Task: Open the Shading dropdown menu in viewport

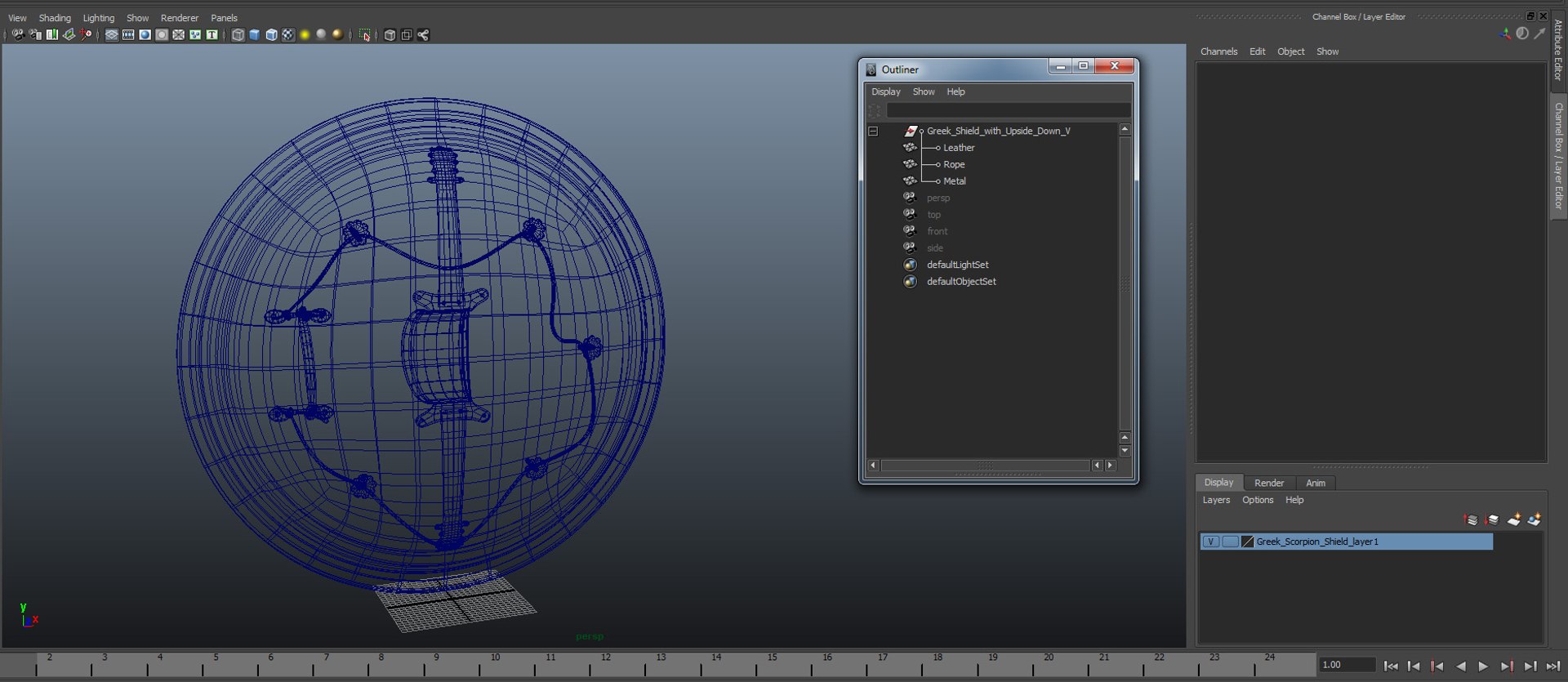Action: click(55, 18)
